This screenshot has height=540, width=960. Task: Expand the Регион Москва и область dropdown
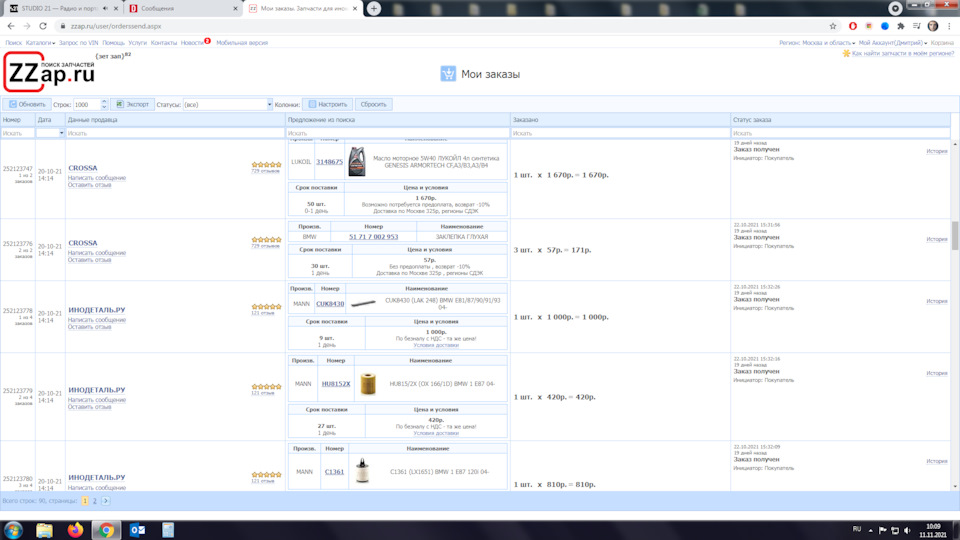click(x=817, y=43)
